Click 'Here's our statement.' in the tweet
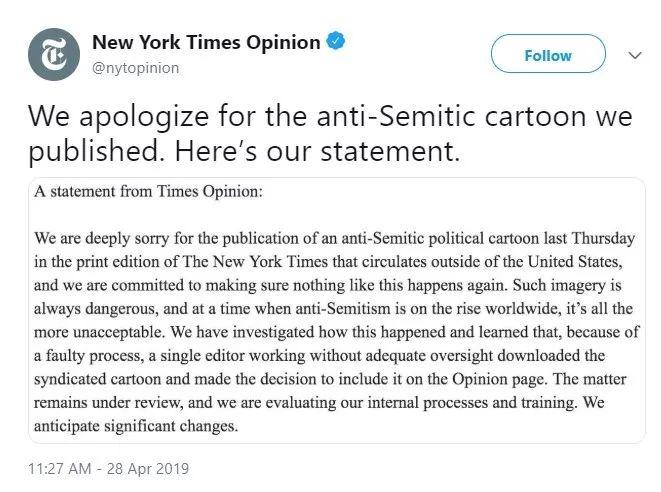661x492 pixels. 317,151
